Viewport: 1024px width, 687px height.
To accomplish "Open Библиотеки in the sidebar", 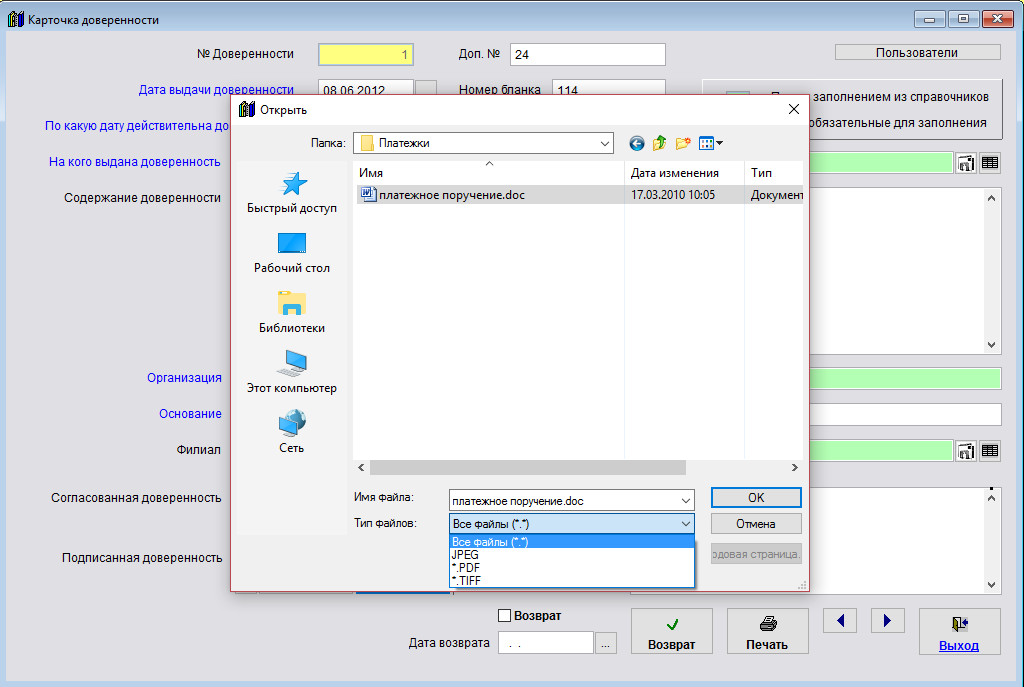I will (x=292, y=312).
